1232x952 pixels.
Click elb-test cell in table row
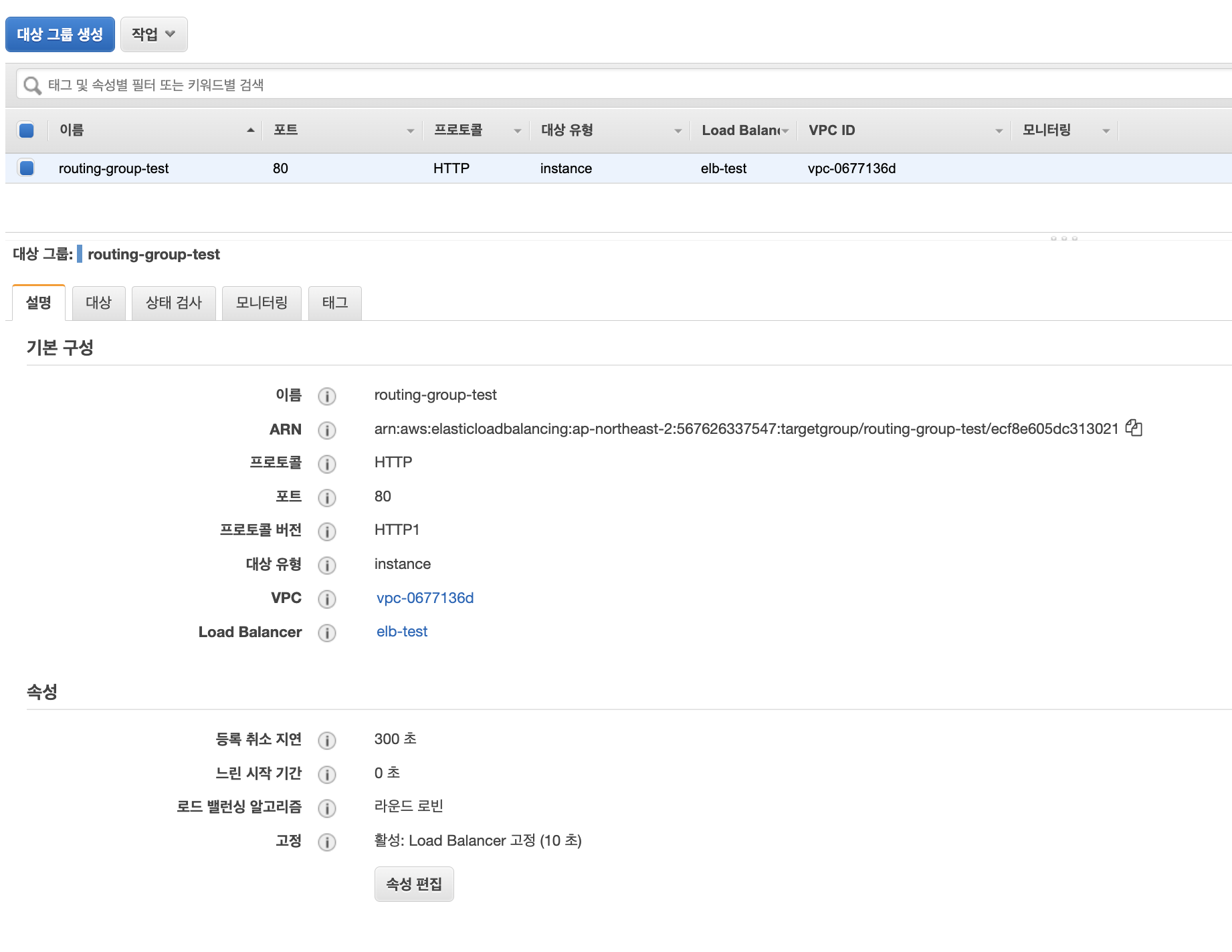tap(724, 168)
